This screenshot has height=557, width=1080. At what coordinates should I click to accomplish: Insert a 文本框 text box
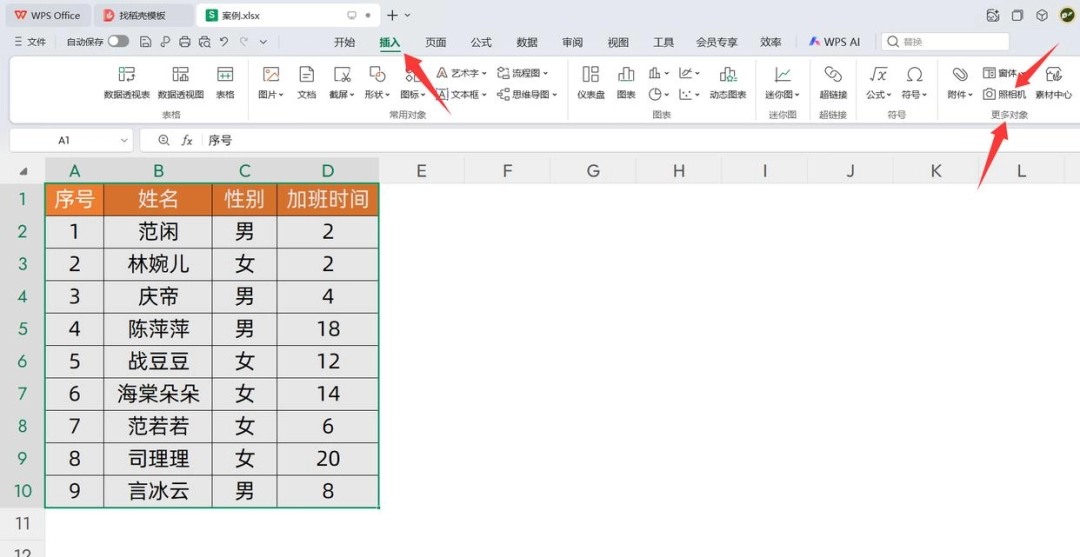click(x=462, y=94)
